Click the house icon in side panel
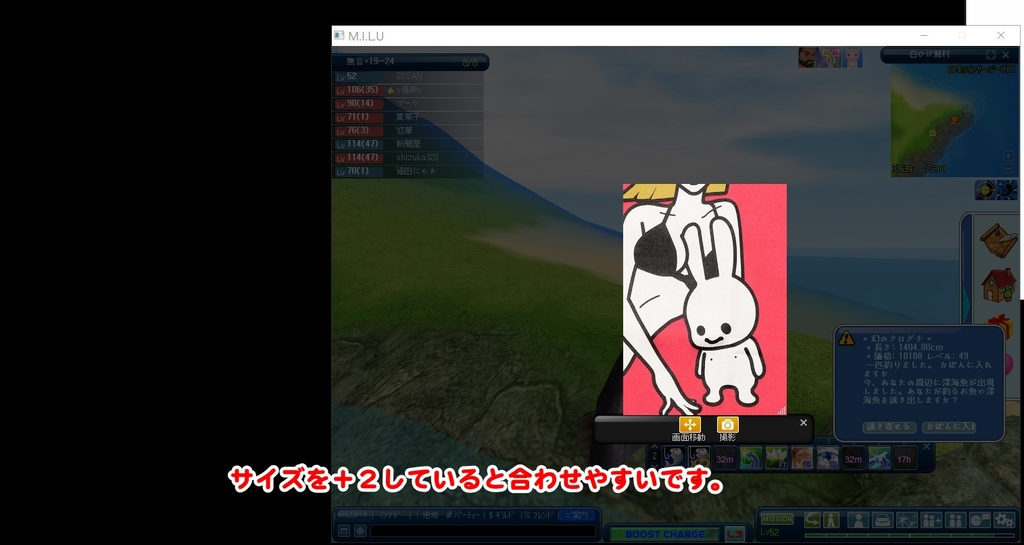1024x545 pixels. click(997, 284)
